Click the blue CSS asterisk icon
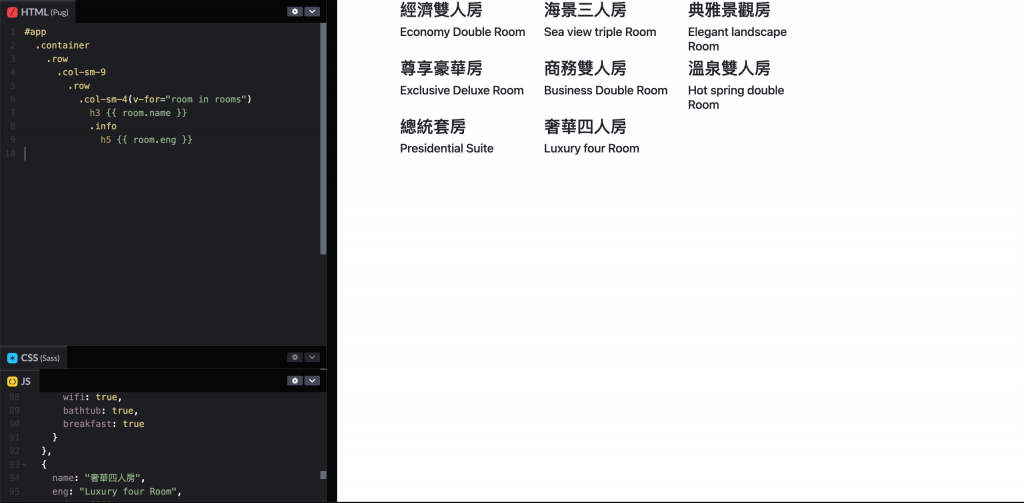The width and height of the screenshot is (1024, 503). pyautogui.click(x=12, y=358)
